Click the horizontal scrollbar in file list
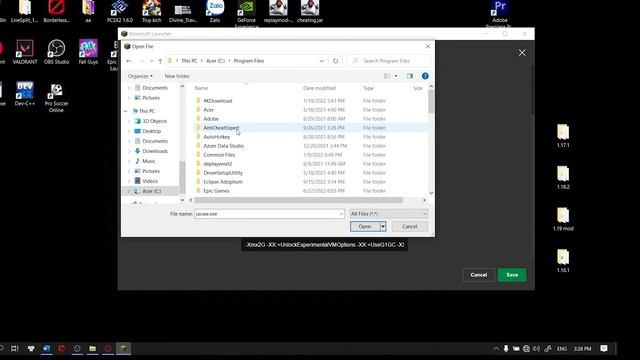Screen dimensions: 640x360 (x=299, y=200)
